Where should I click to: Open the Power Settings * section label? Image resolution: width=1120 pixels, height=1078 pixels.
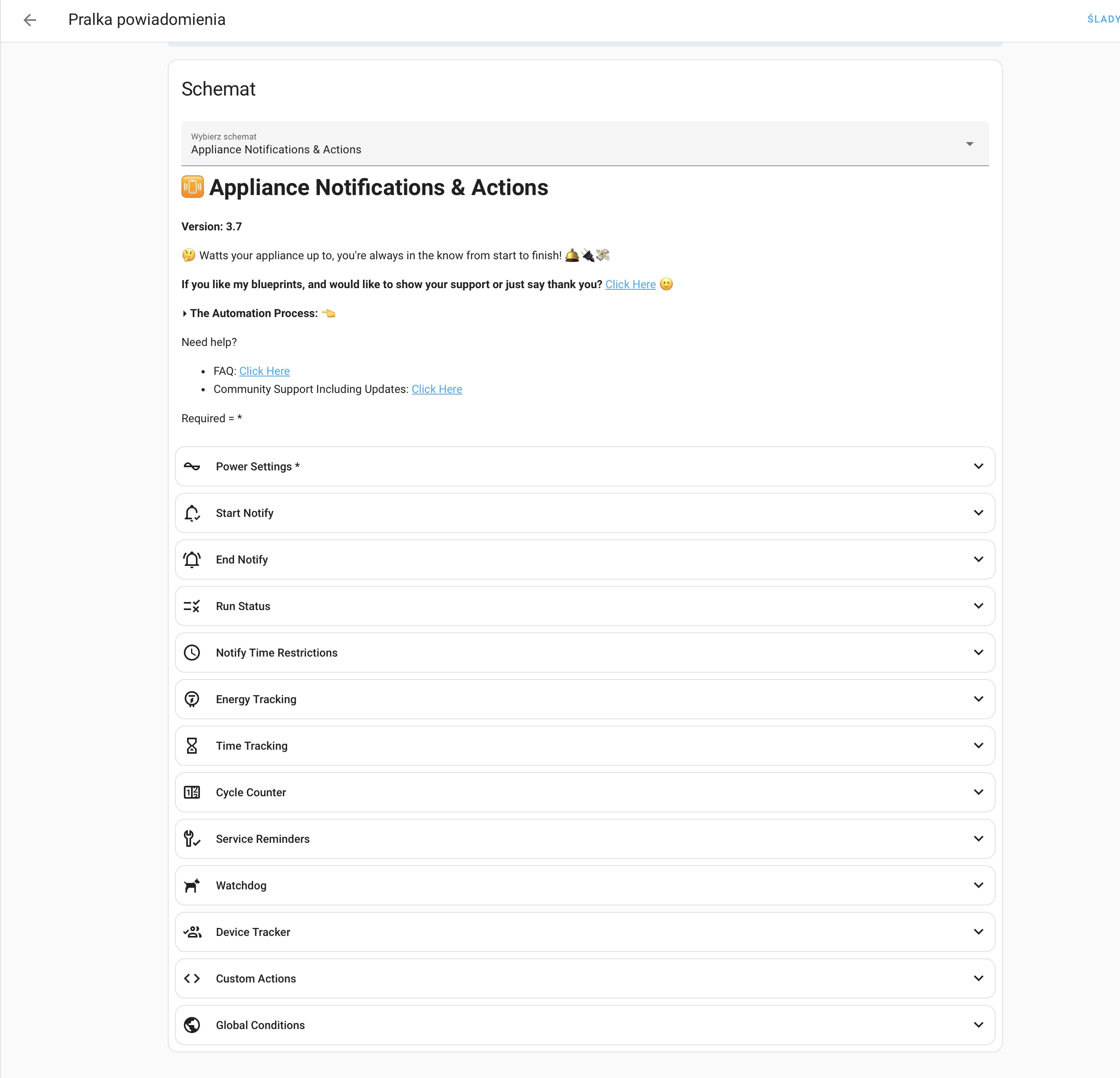click(258, 467)
